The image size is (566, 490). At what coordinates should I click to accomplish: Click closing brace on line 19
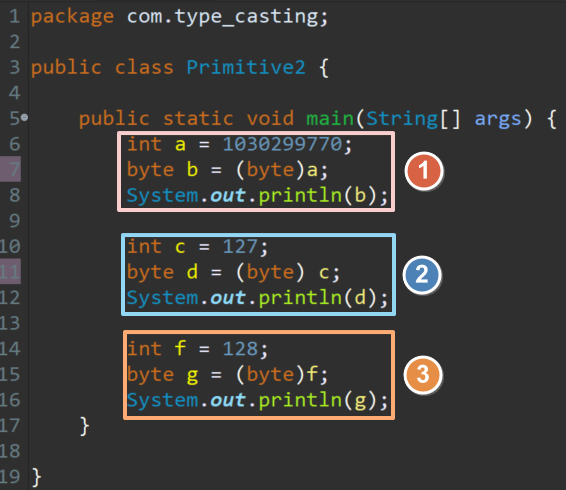pos(36,477)
